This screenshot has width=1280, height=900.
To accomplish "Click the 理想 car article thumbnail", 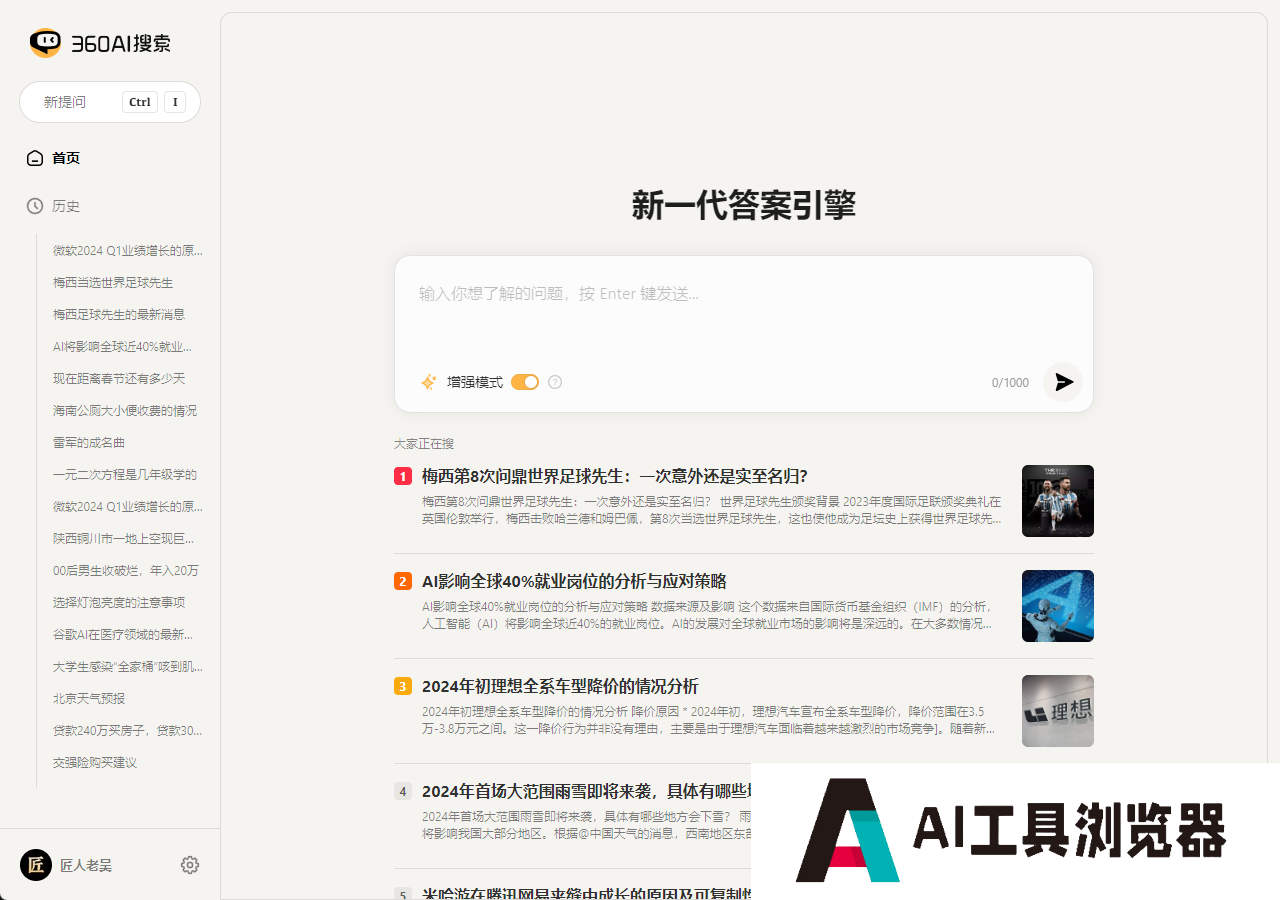I will click(x=1058, y=711).
